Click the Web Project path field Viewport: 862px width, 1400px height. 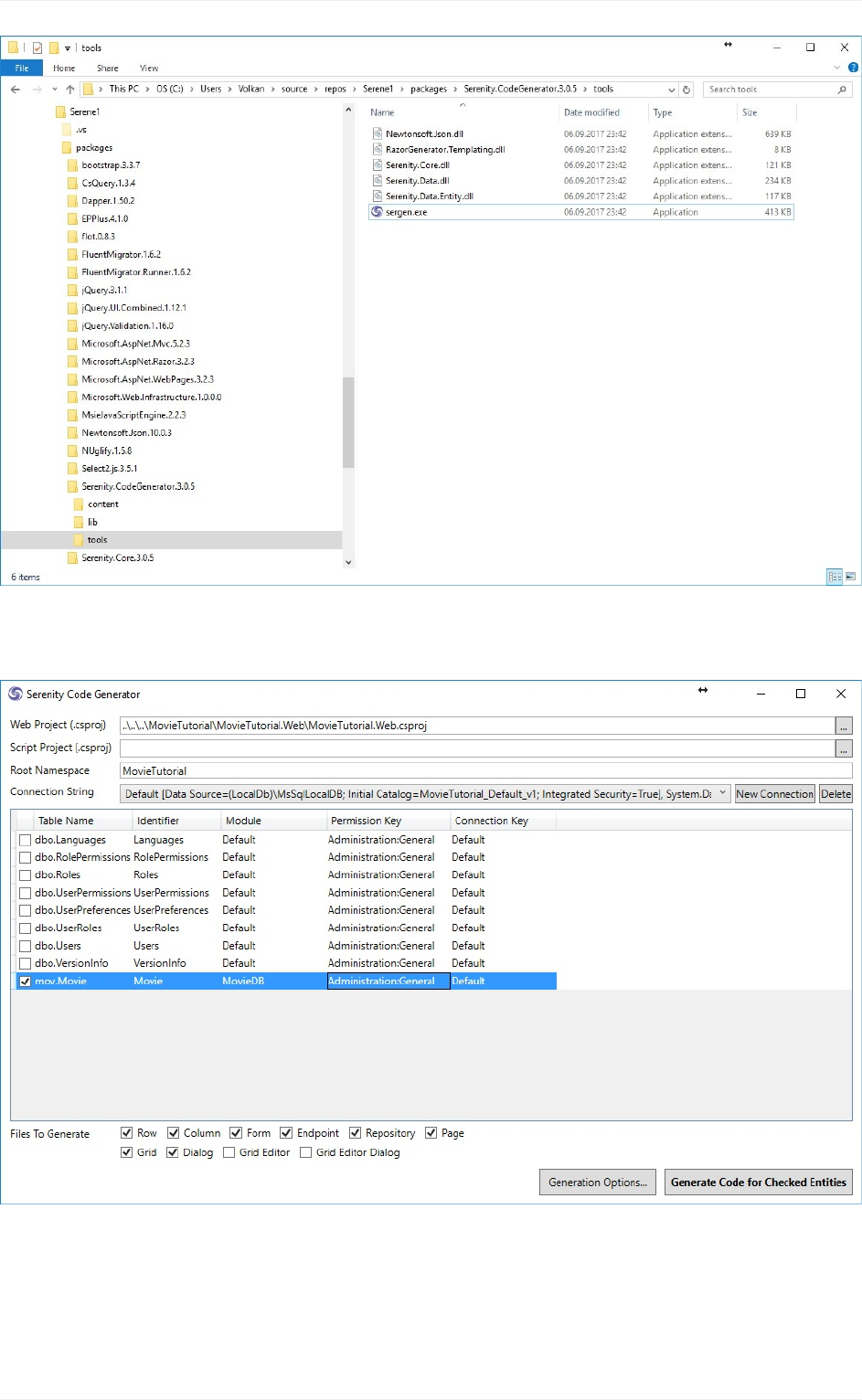point(477,726)
